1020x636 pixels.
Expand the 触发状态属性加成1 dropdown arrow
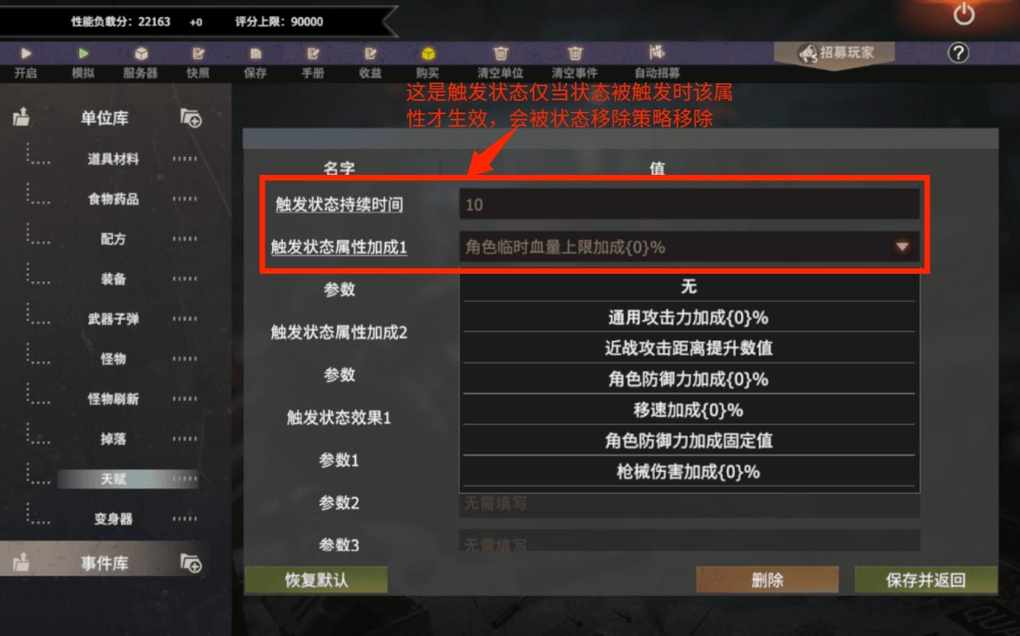click(x=902, y=246)
